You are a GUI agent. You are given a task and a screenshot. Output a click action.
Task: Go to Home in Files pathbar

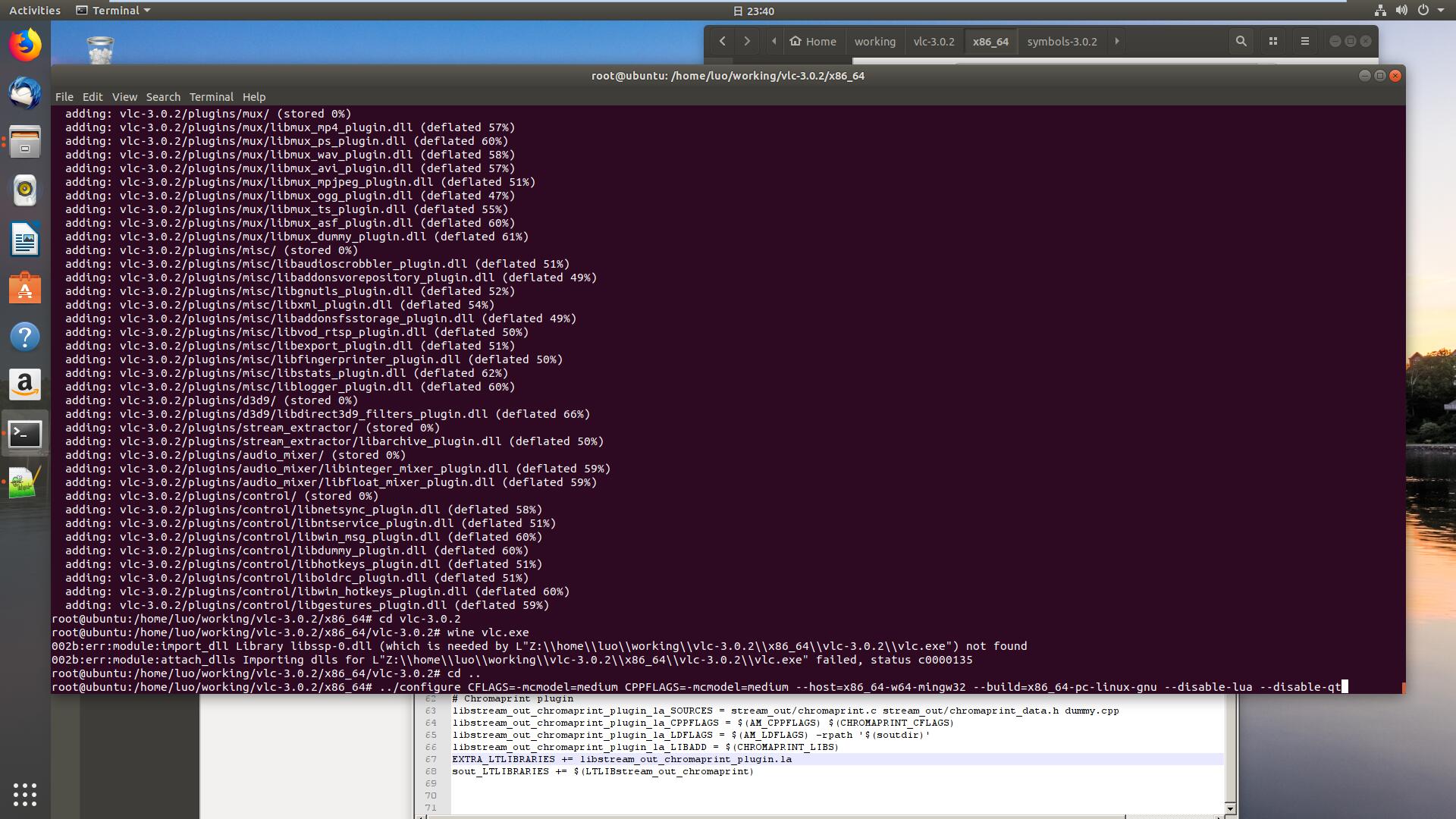coord(813,42)
